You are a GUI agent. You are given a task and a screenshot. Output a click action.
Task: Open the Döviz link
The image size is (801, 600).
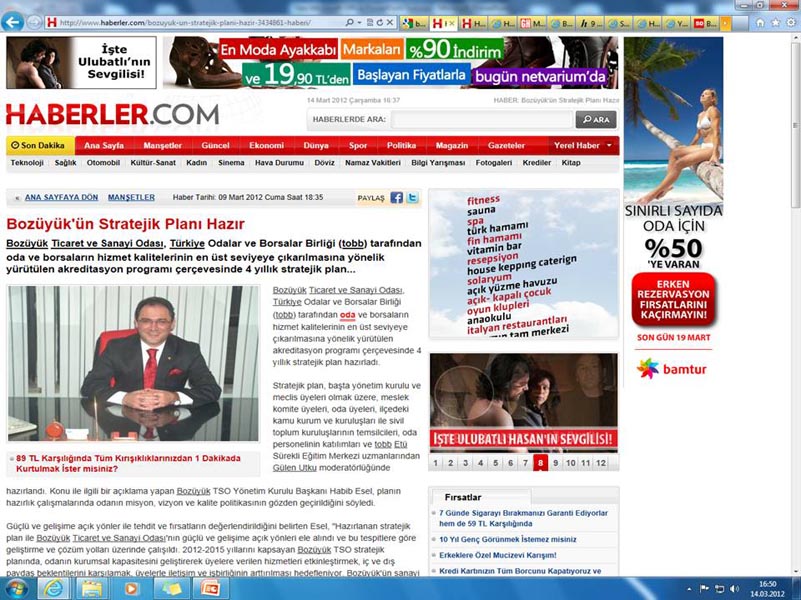(324, 163)
